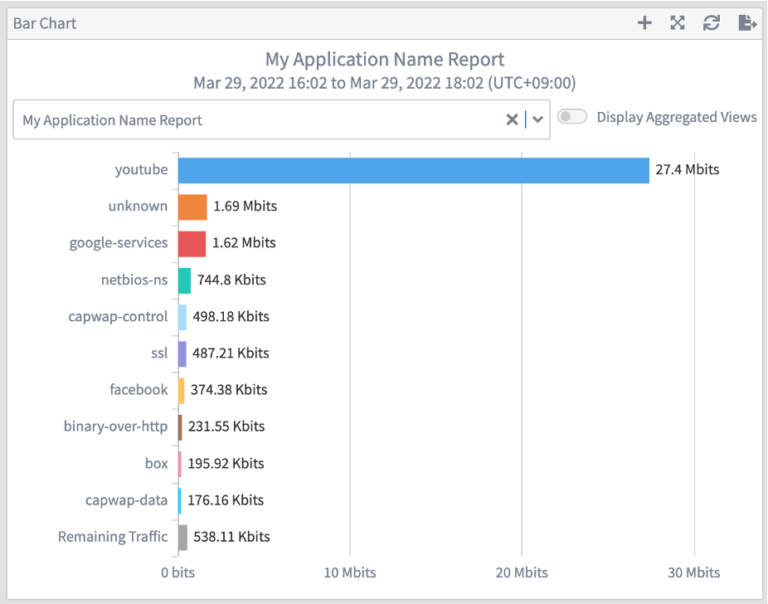
Task: Clear the selected report with X icon
Action: [512, 120]
